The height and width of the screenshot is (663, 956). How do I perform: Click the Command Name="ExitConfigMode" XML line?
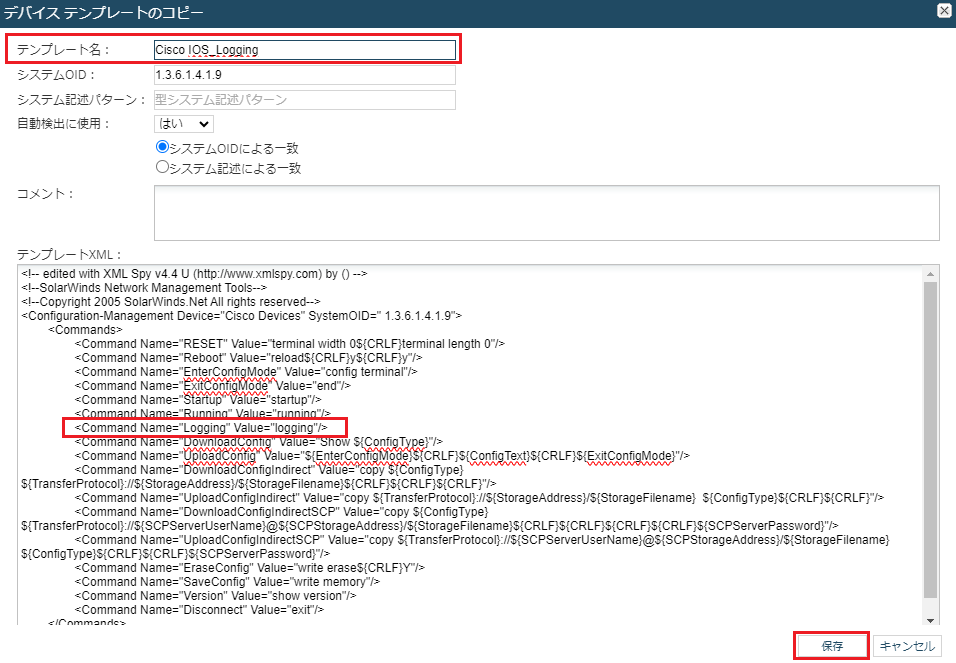213,386
